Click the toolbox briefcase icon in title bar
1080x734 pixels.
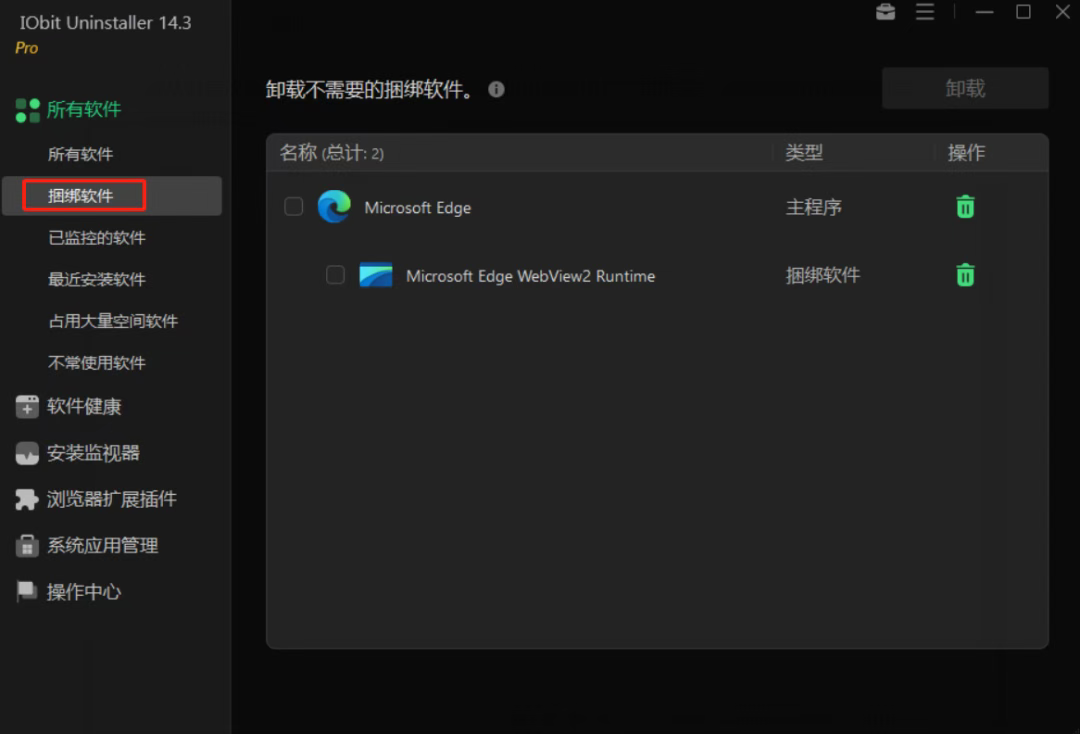(885, 12)
